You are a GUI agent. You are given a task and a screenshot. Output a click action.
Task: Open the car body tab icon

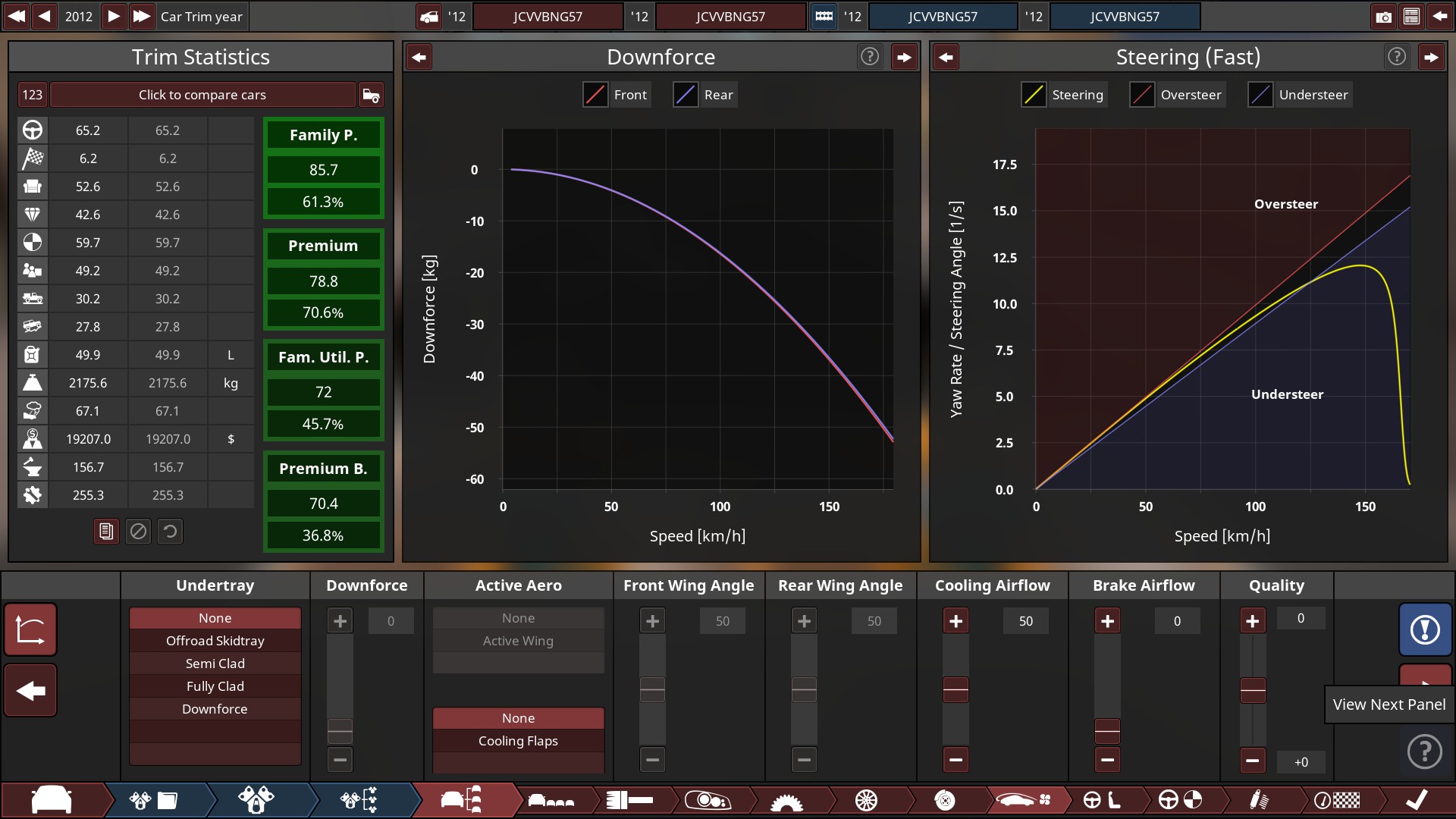point(52,800)
